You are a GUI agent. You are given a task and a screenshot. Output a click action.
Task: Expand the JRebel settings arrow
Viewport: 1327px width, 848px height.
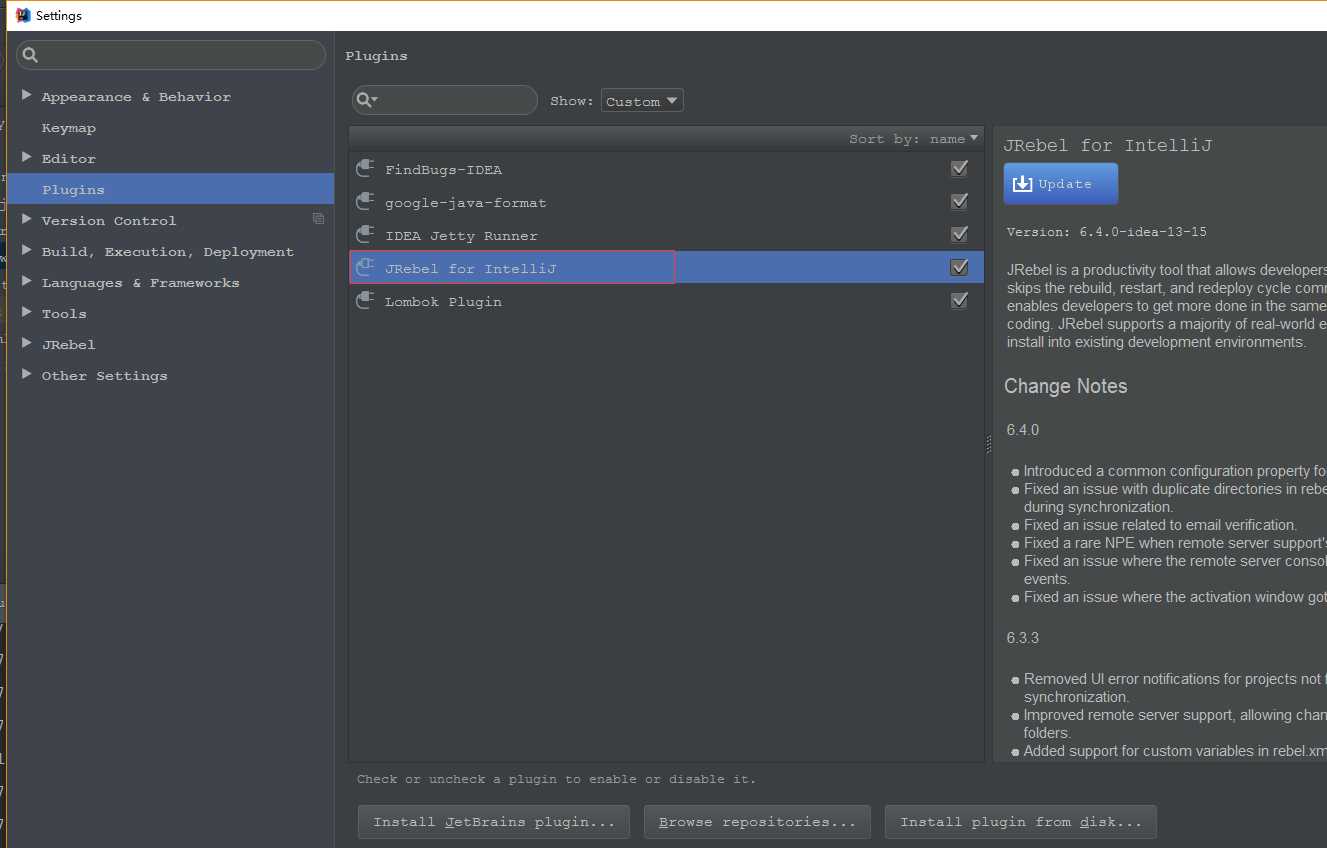pos(27,344)
